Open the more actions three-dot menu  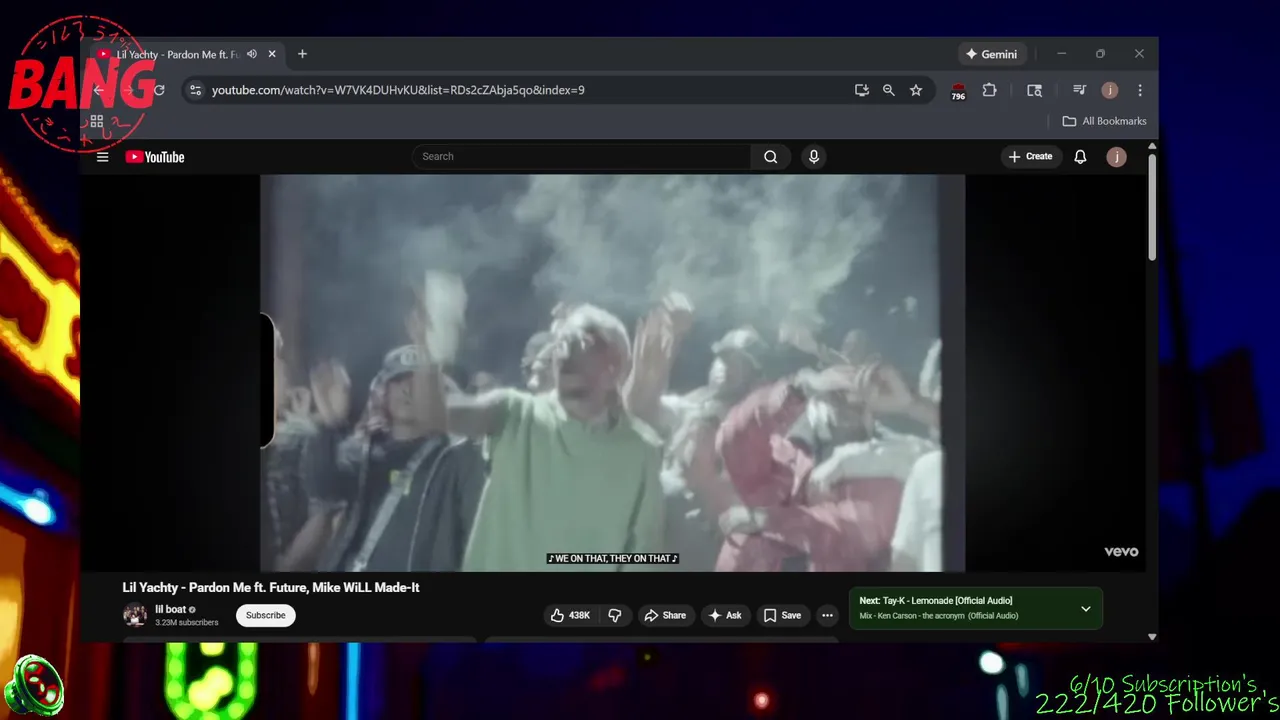click(827, 615)
